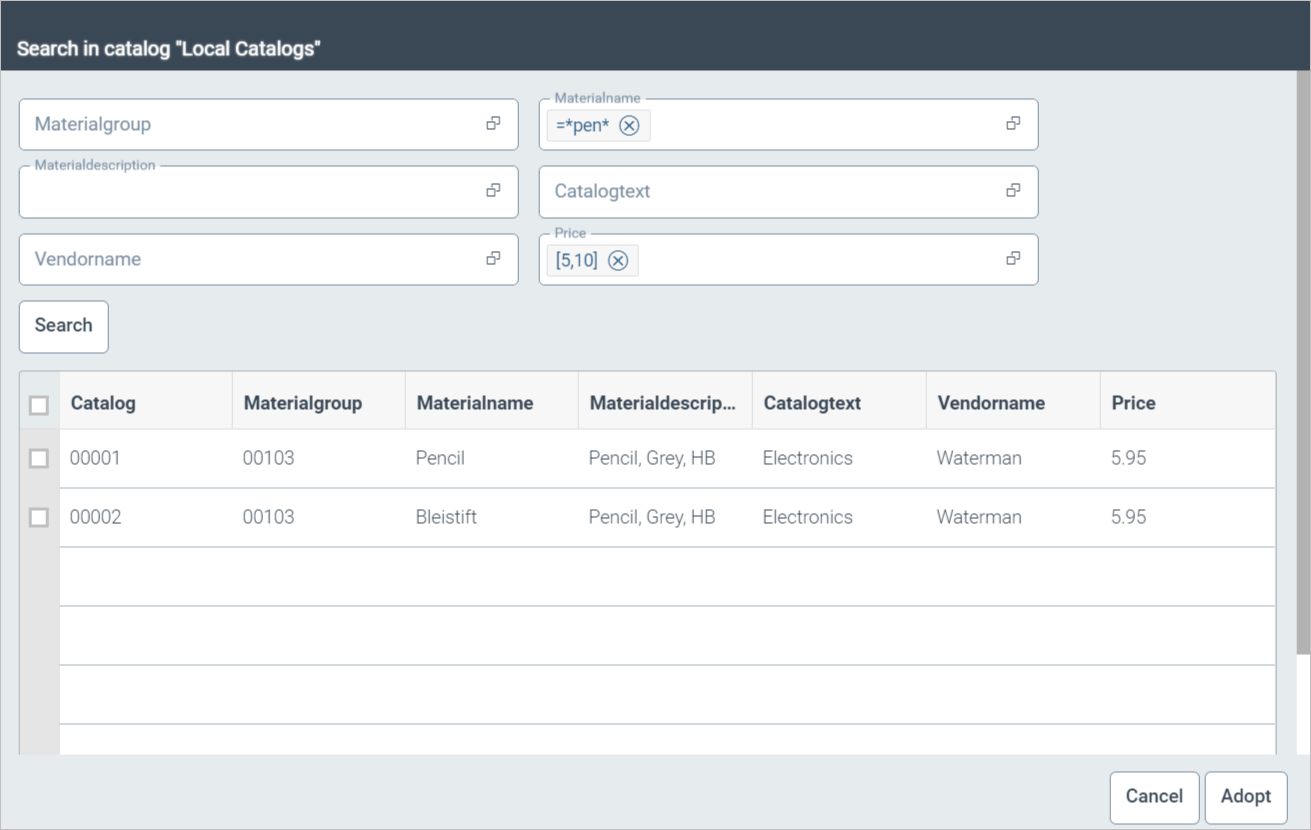Open value help icon for Vendorname field
The width and height of the screenshot is (1311, 830).
pyautogui.click(x=493, y=258)
